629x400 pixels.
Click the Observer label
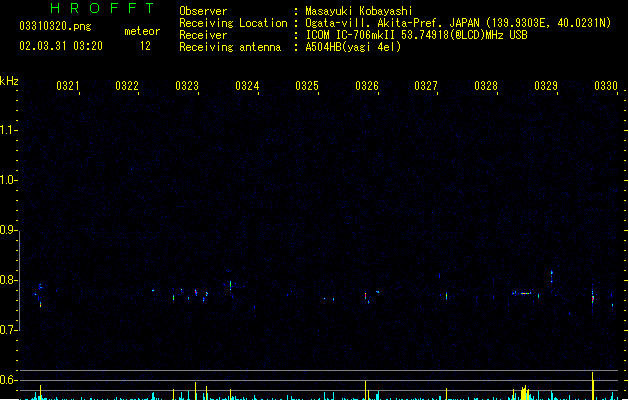click(x=203, y=11)
